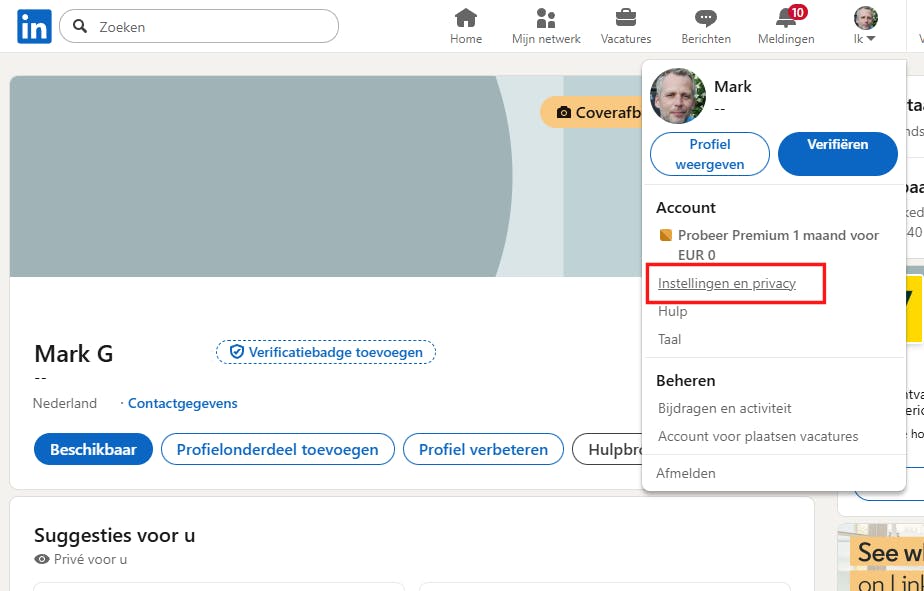
Task: Click the cover image camera icon
Action: (x=564, y=113)
